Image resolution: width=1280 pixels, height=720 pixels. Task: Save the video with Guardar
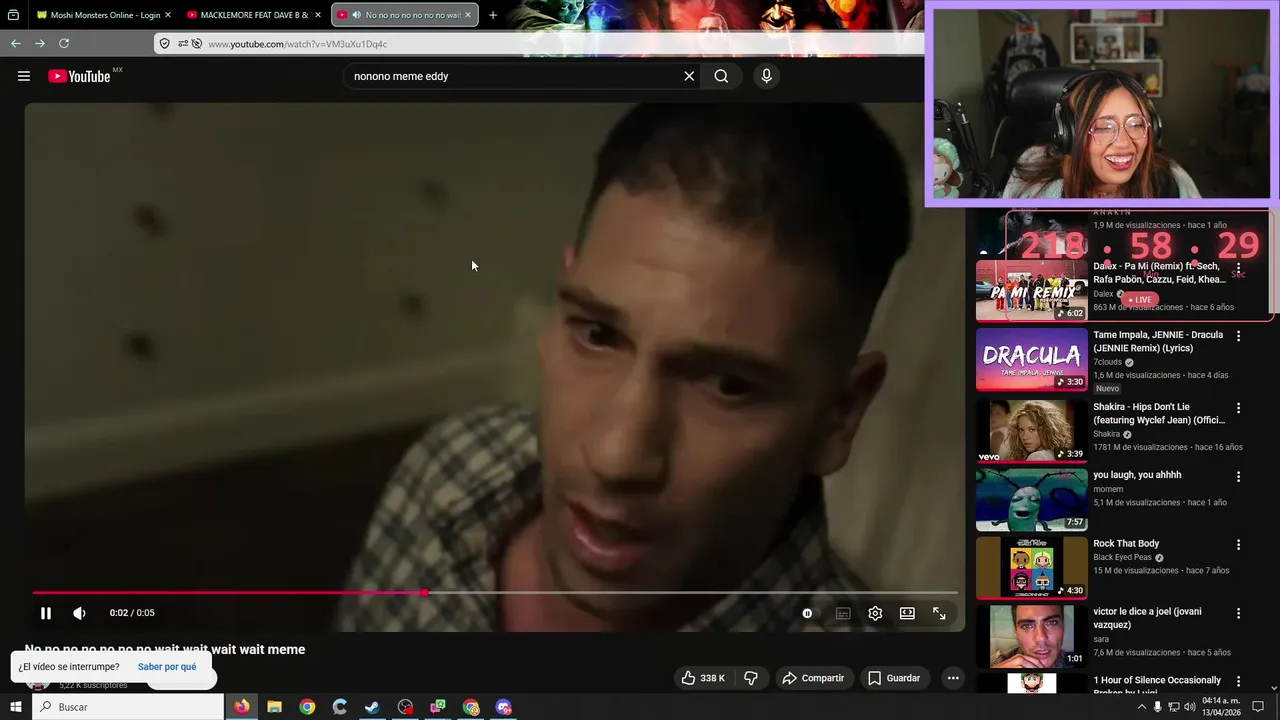click(x=894, y=678)
